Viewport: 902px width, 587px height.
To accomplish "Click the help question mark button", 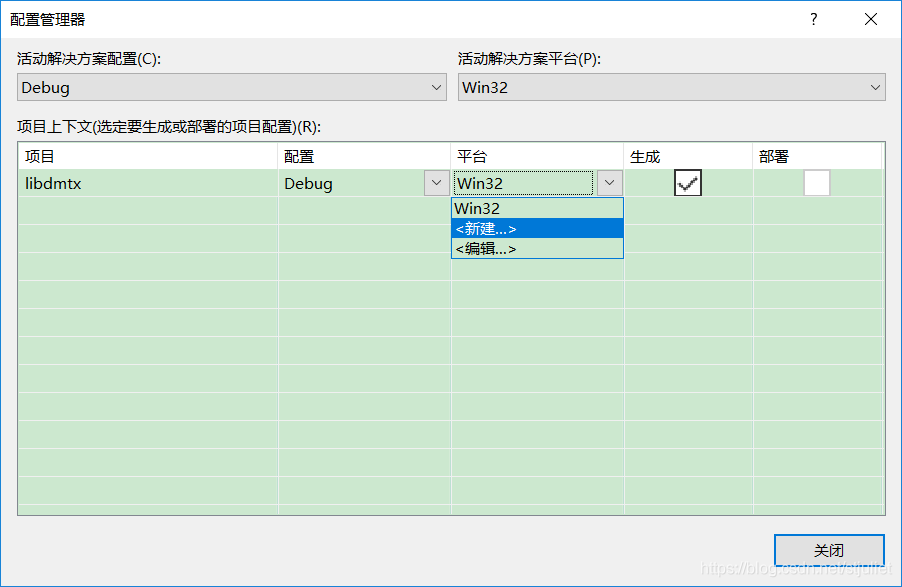I will (814, 19).
